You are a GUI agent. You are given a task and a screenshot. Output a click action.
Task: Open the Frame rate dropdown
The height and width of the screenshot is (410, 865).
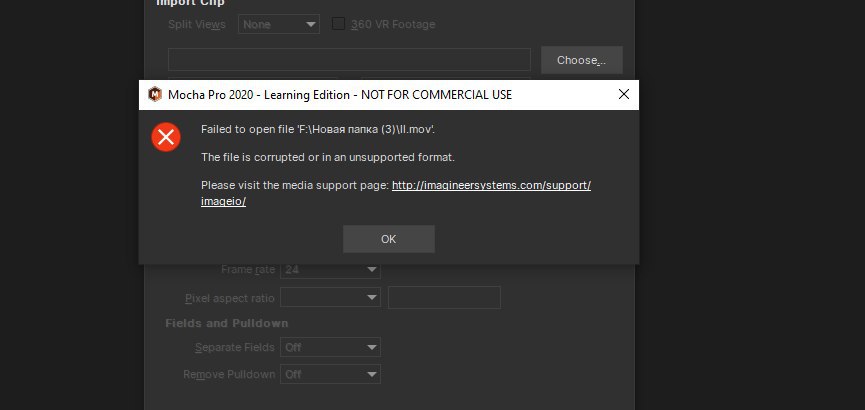(x=330, y=270)
